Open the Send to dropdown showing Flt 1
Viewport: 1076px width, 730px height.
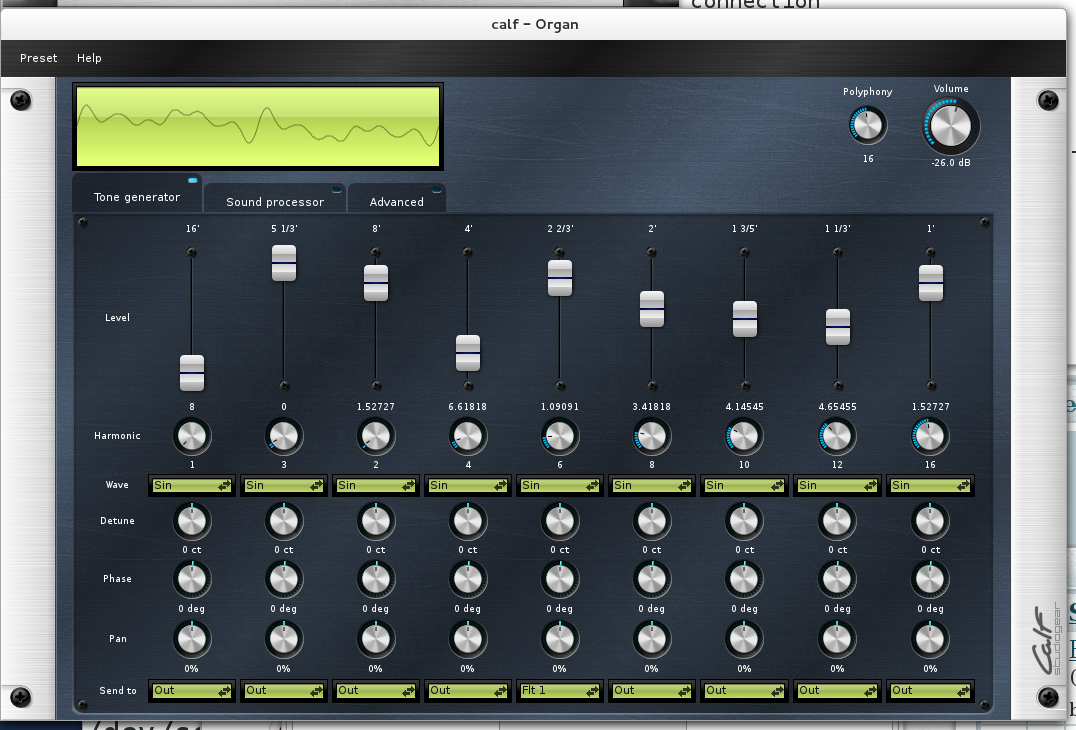click(559, 690)
